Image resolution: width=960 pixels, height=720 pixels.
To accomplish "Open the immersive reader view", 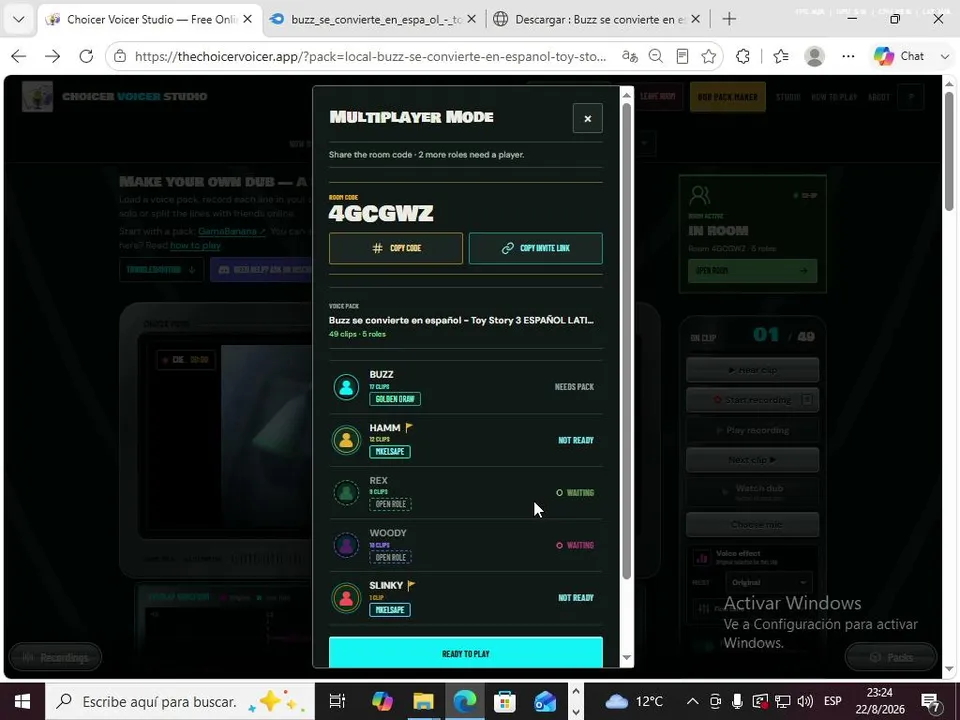I will click(x=682, y=56).
